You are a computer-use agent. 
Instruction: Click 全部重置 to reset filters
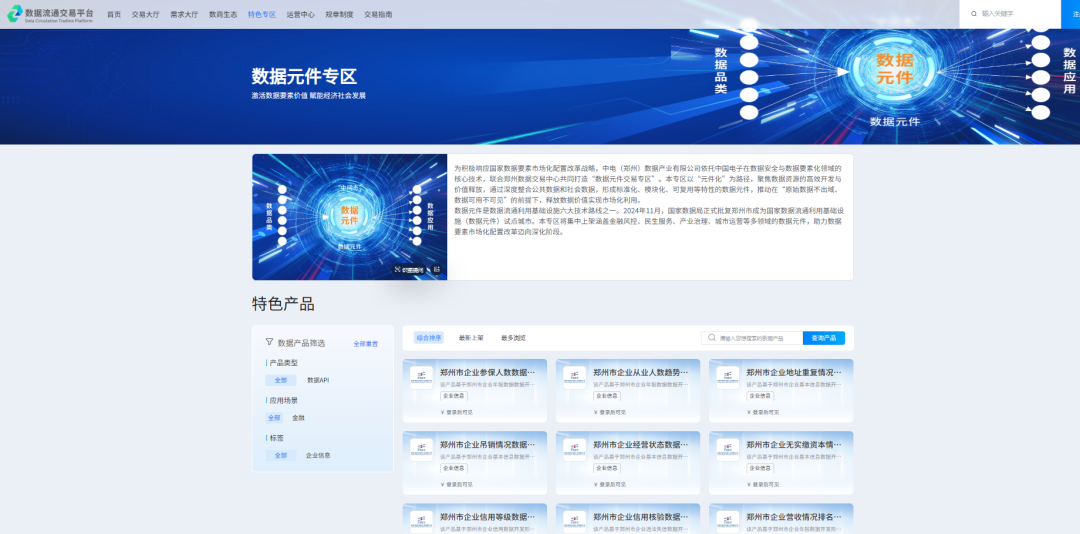[365, 343]
